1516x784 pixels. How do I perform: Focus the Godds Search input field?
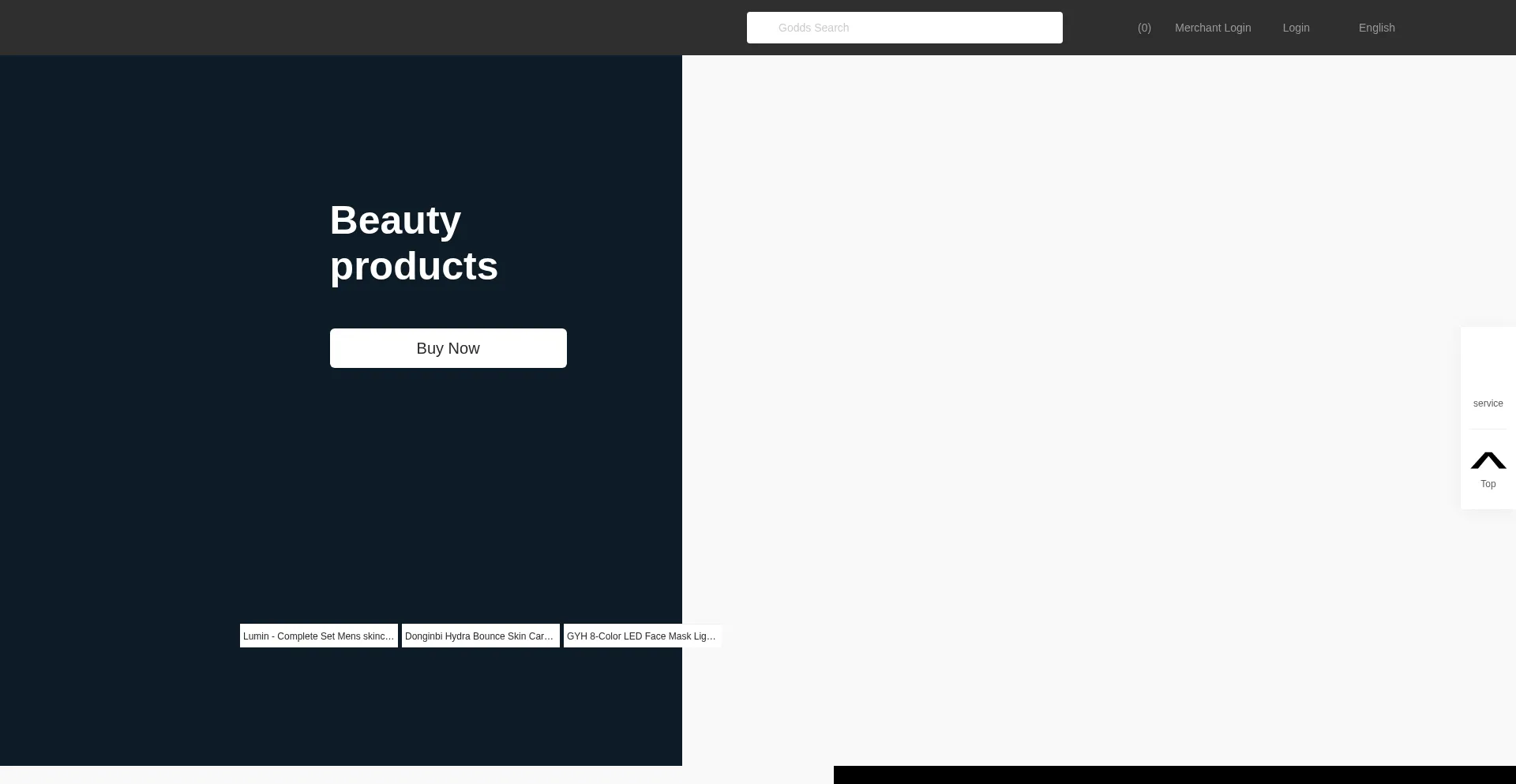[908, 28]
